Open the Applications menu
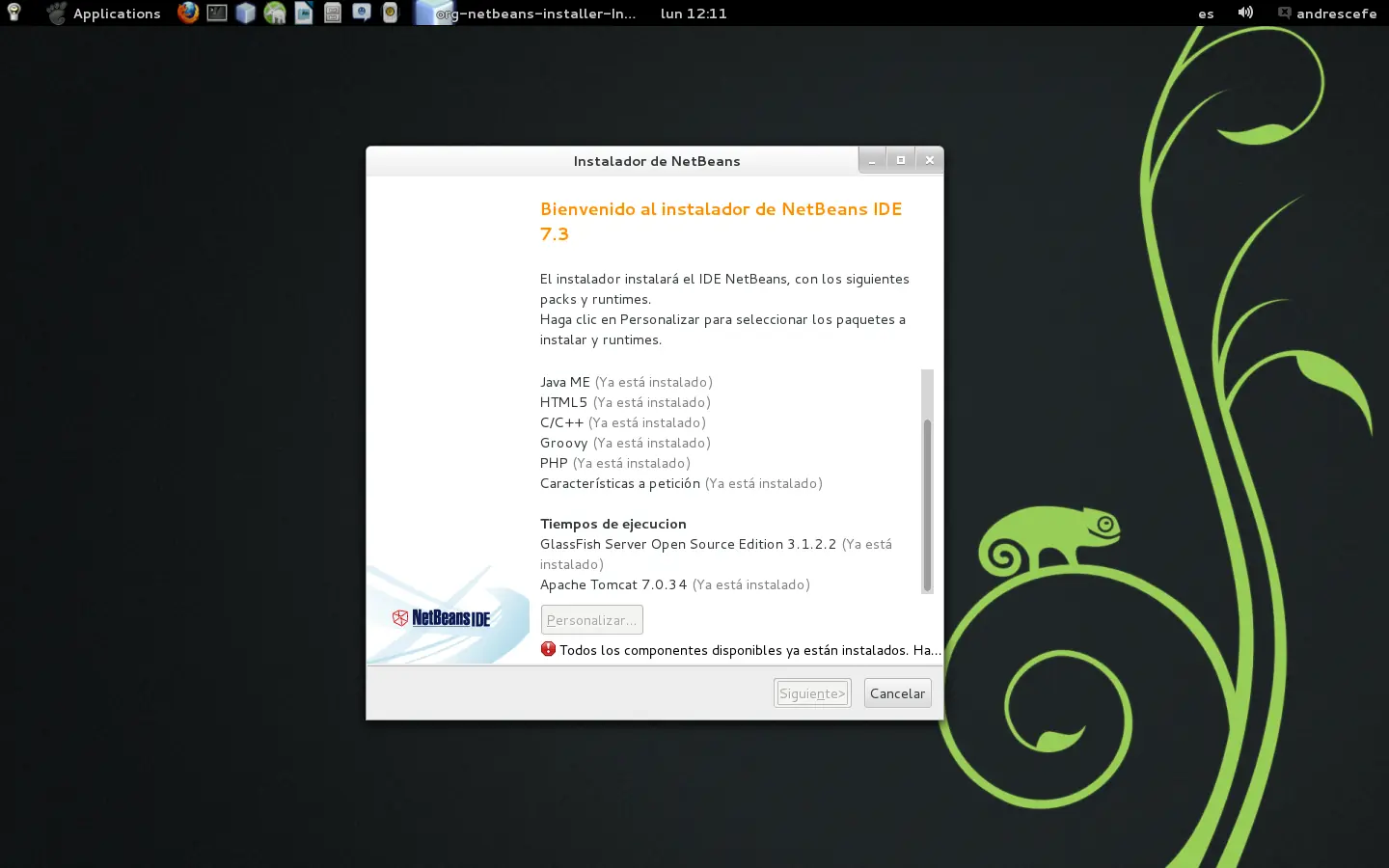Screen dimensions: 1389x868 point(104,14)
